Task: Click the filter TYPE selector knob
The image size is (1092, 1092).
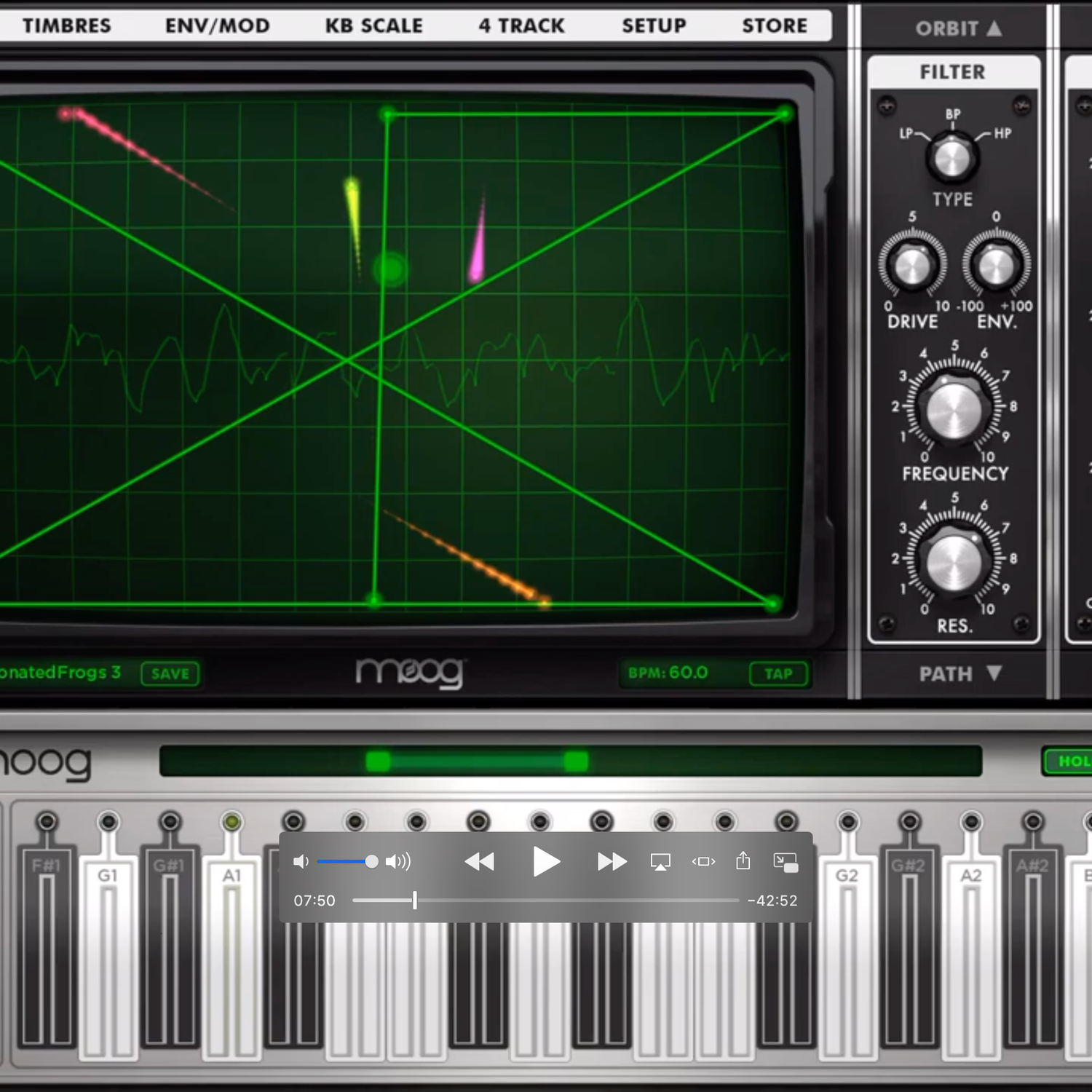Action: pos(951,158)
